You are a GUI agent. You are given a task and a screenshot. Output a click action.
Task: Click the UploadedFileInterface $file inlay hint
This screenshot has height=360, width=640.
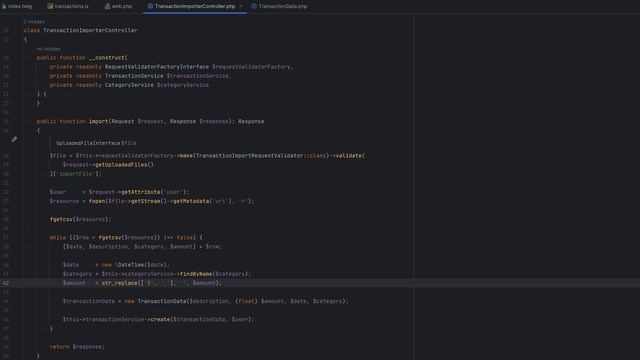(96, 143)
